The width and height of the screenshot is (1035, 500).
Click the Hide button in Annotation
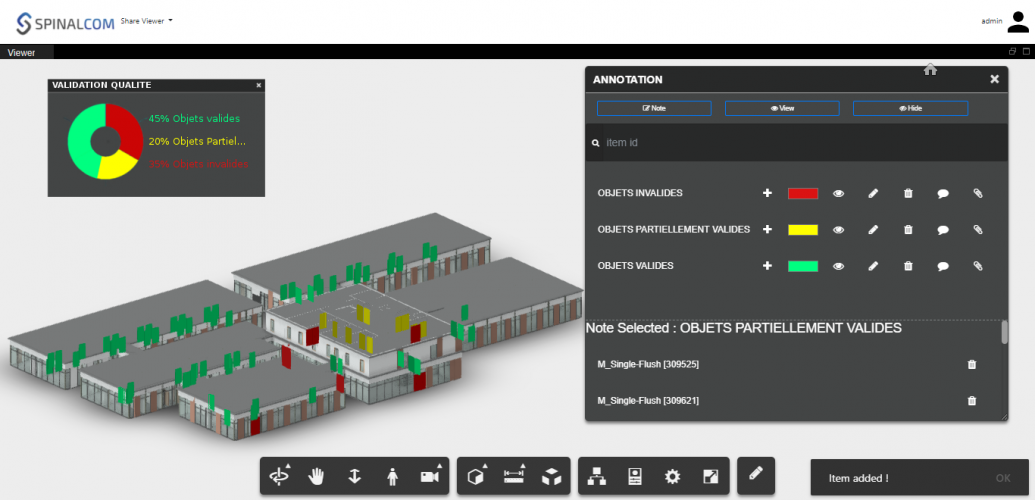910,108
